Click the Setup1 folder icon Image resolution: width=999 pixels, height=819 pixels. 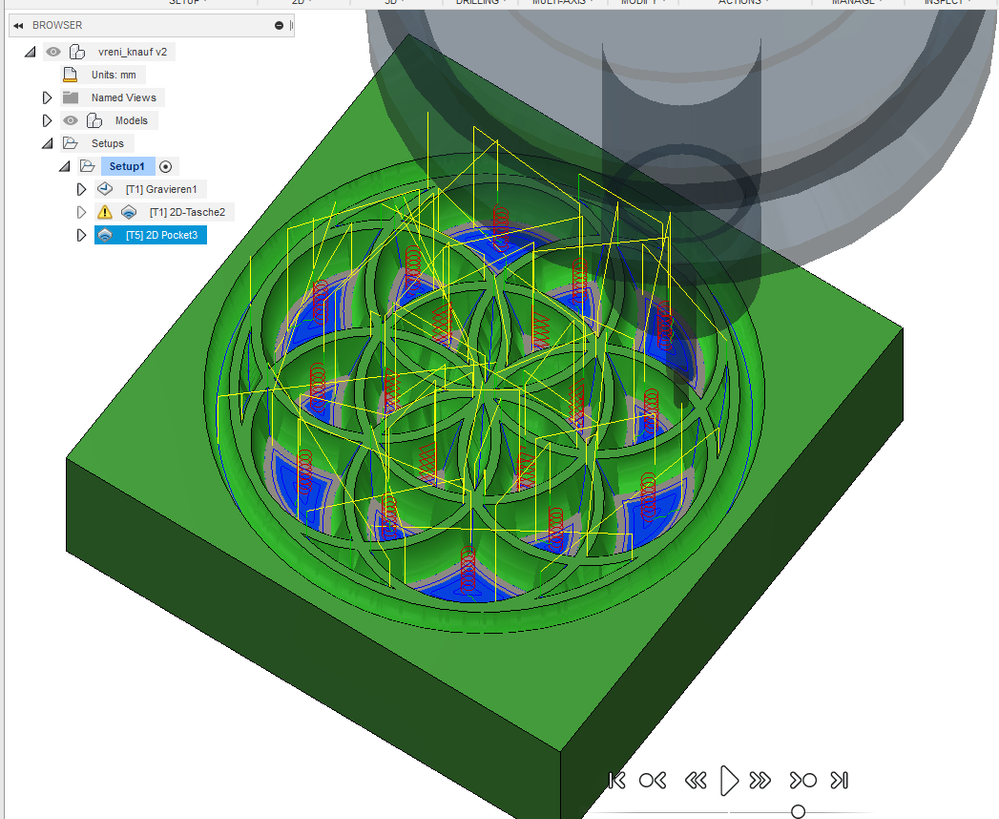click(x=87, y=166)
